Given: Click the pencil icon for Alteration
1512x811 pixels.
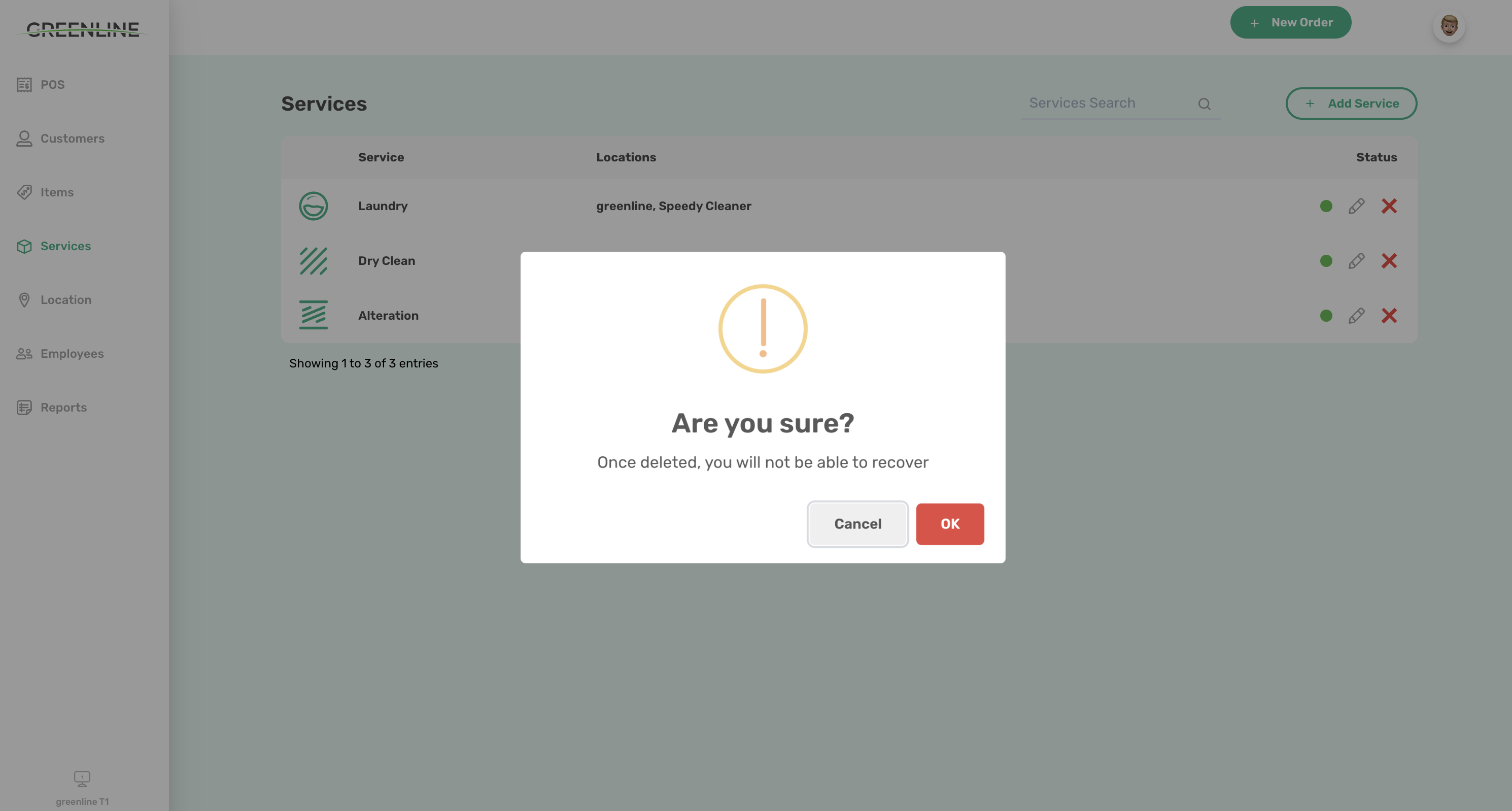Looking at the screenshot, I should 1356,315.
